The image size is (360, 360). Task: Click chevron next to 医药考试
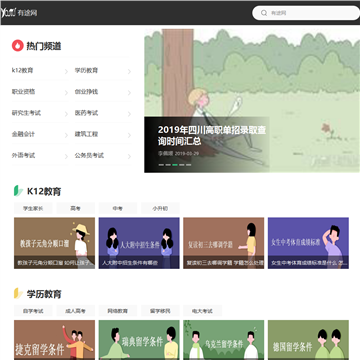click(x=129, y=114)
